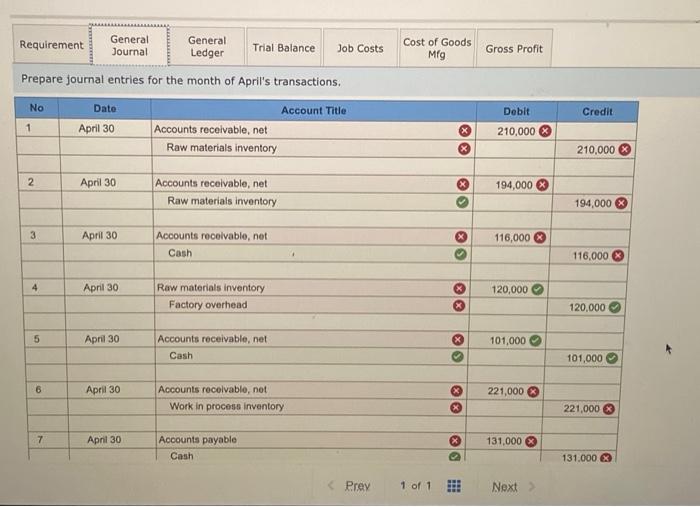Click the Account Title column header
700x507 pixels.
313,110
